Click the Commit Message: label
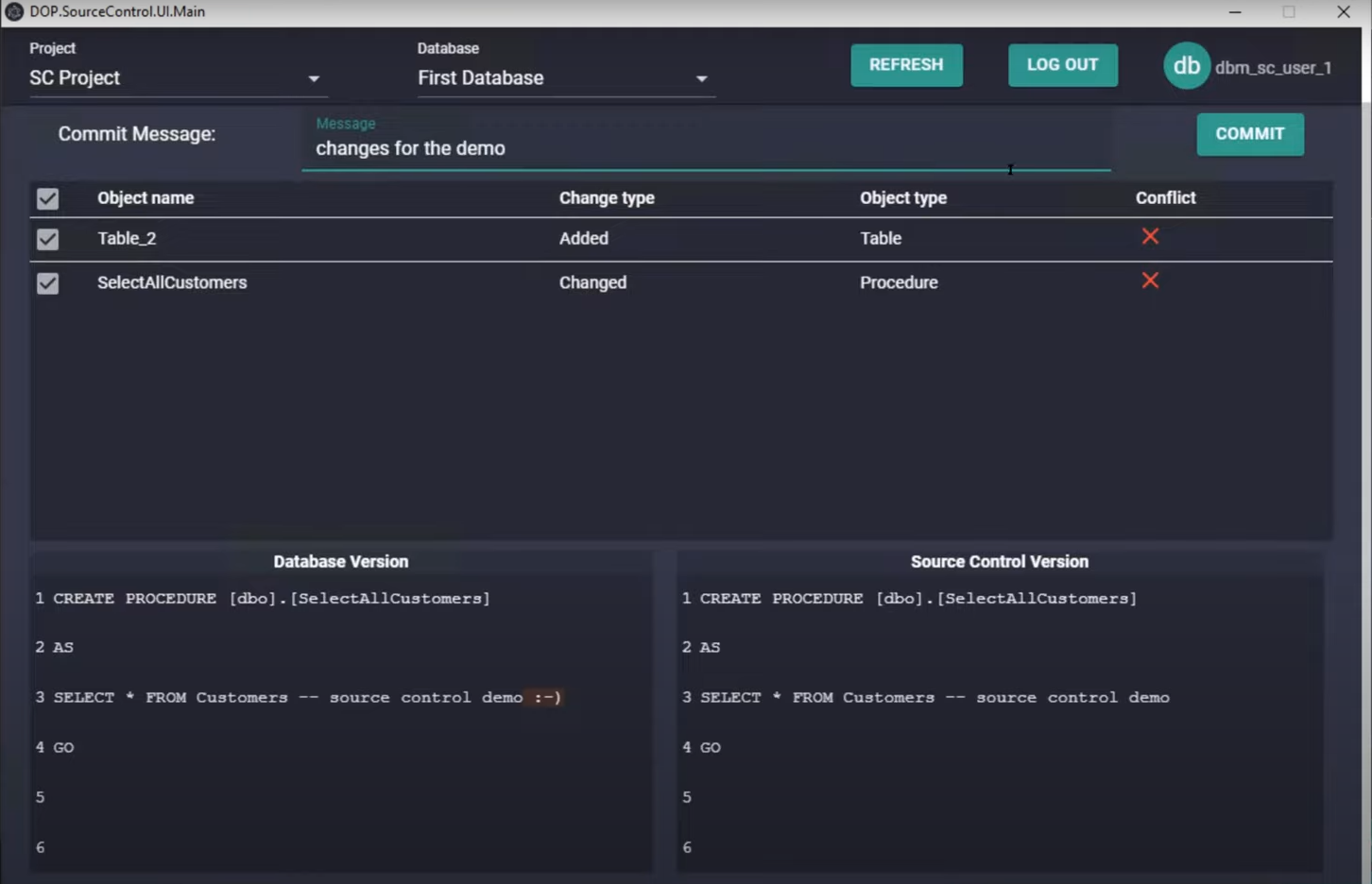The width and height of the screenshot is (1372, 884). (x=137, y=134)
